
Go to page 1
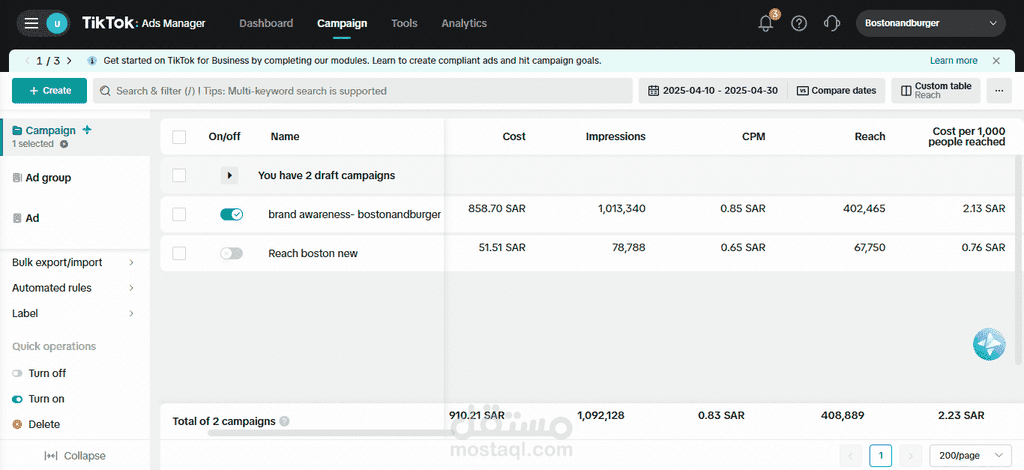click(x=880, y=455)
